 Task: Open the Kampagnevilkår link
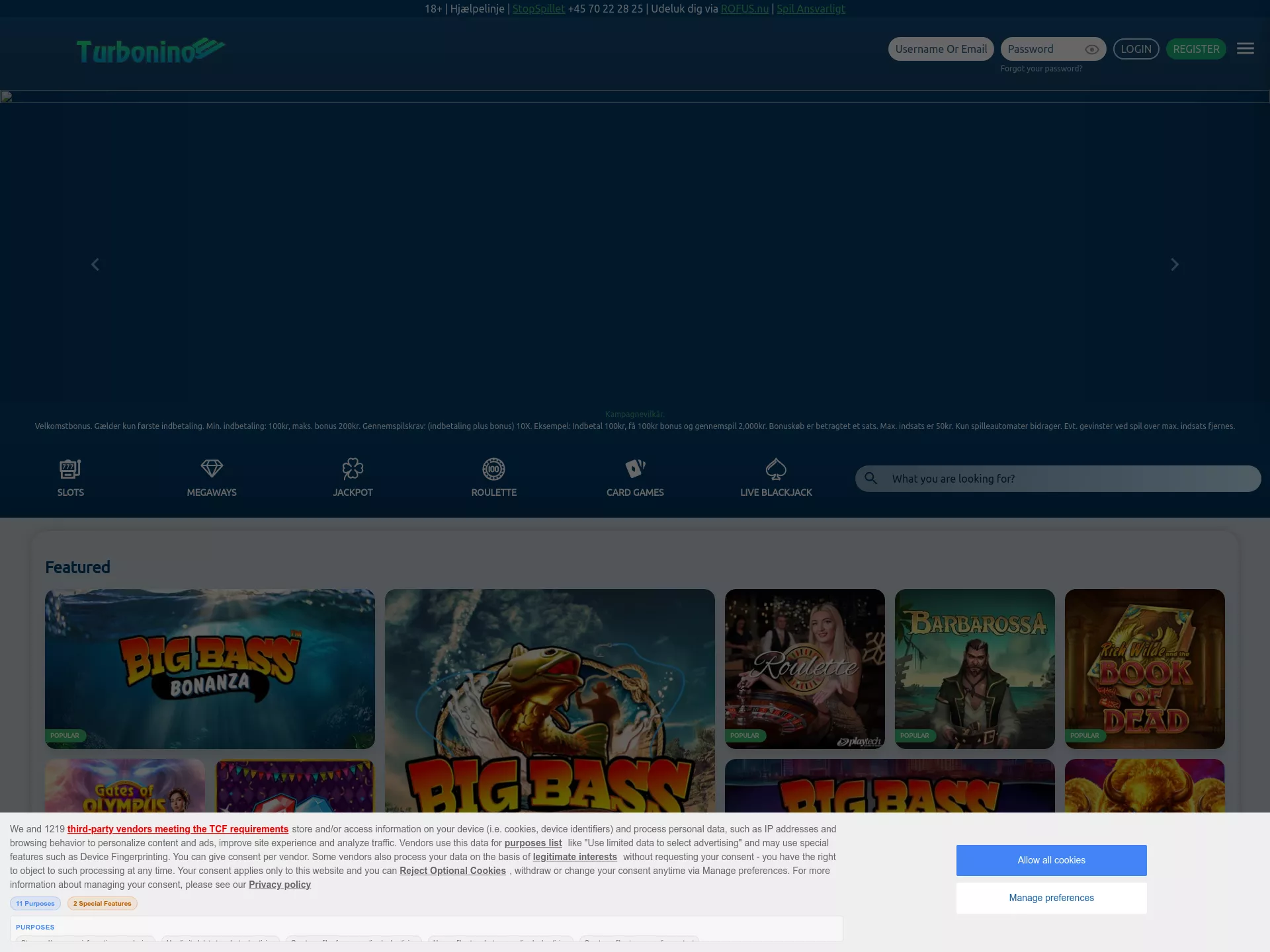point(634,415)
